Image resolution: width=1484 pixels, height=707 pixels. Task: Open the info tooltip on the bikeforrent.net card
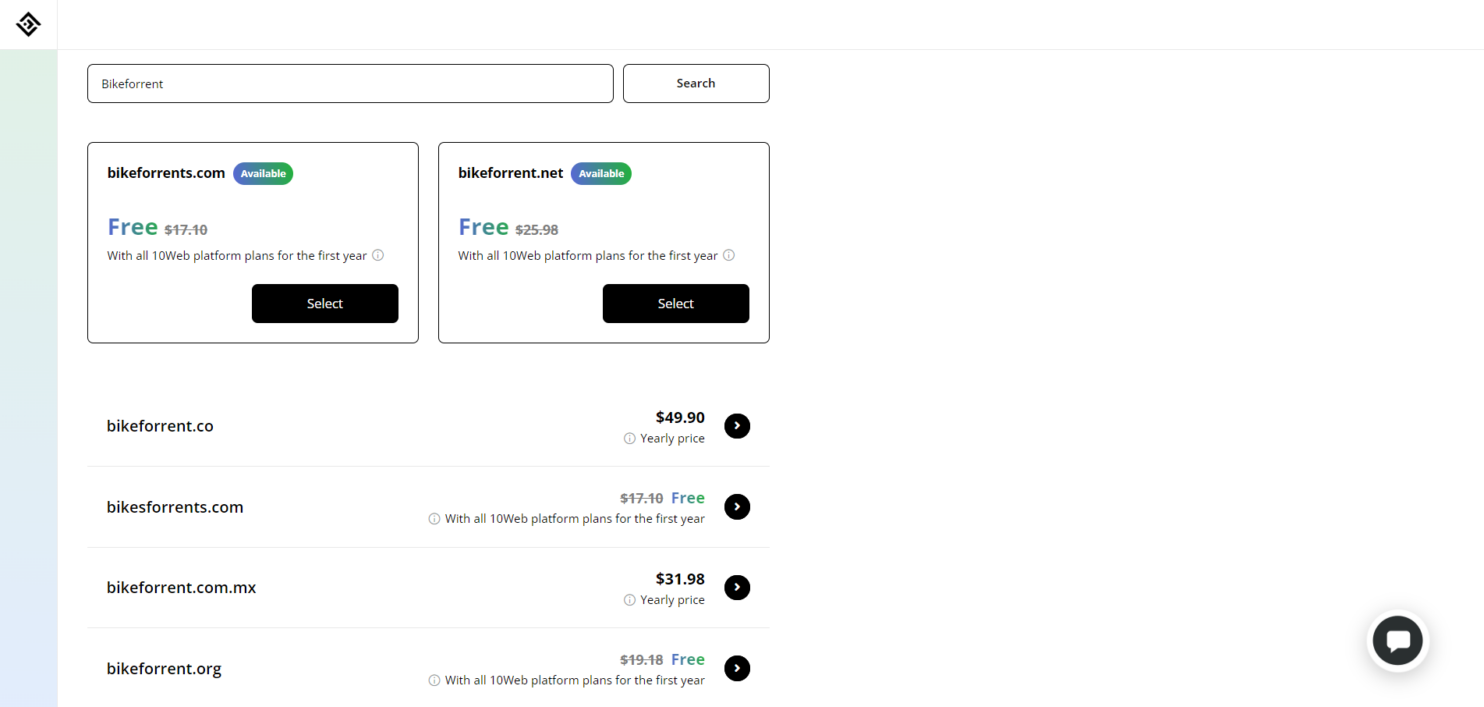coord(729,255)
